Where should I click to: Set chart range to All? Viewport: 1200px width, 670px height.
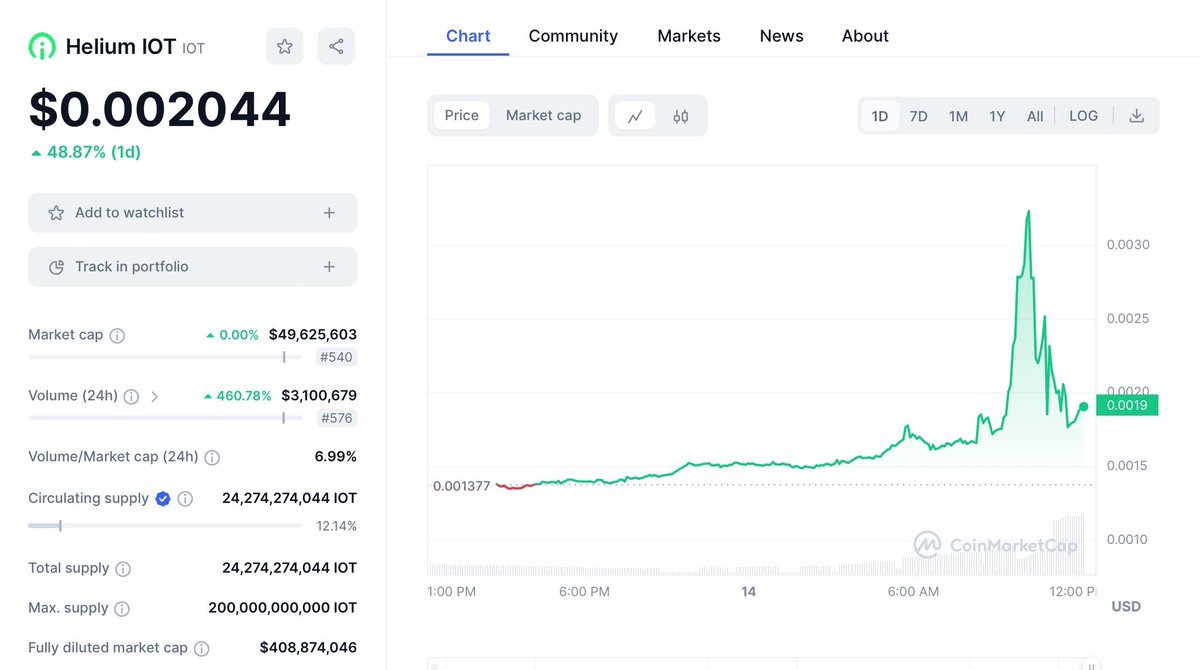(x=1035, y=116)
